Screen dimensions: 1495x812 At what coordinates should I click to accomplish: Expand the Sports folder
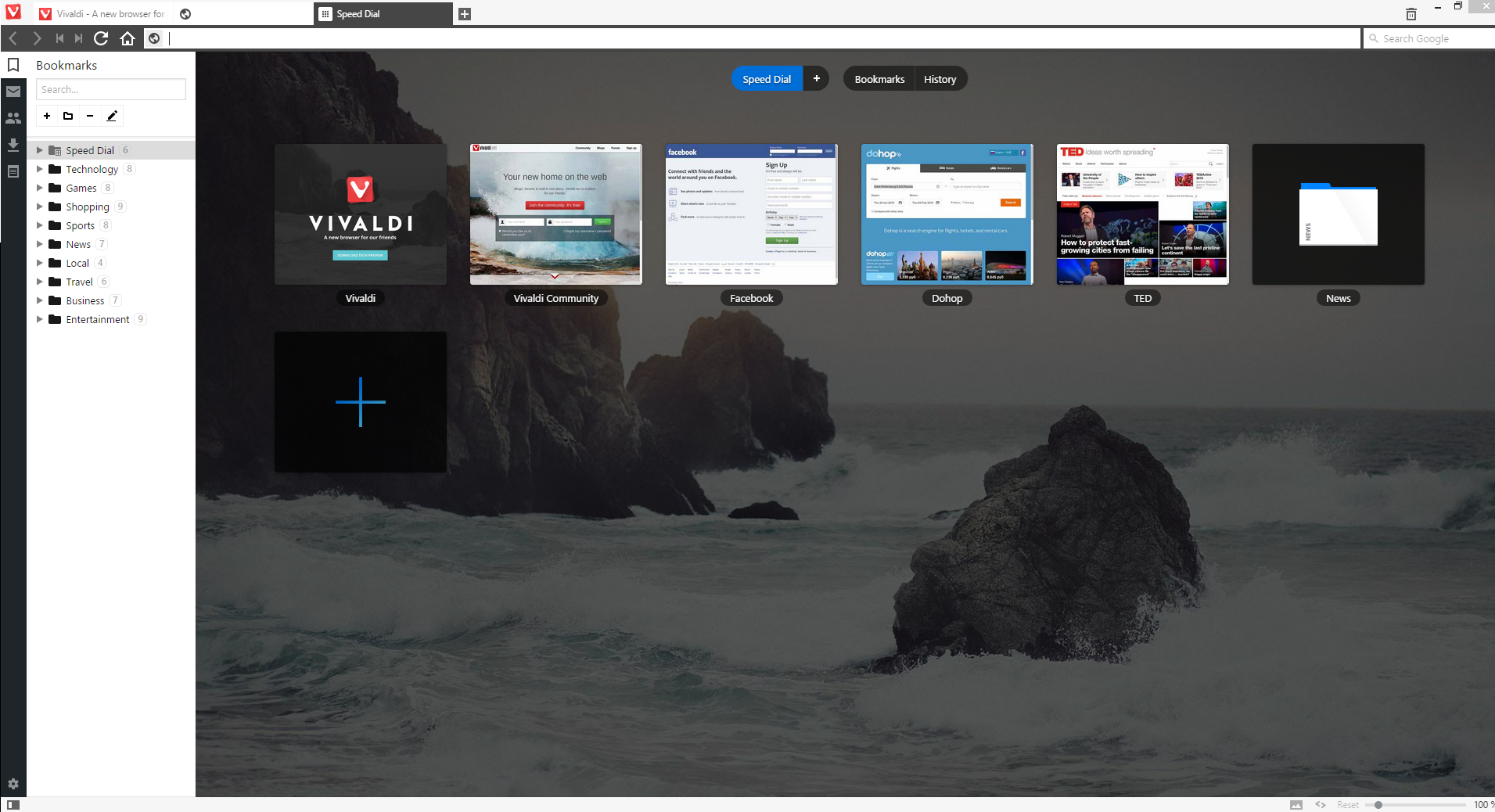coord(39,225)
